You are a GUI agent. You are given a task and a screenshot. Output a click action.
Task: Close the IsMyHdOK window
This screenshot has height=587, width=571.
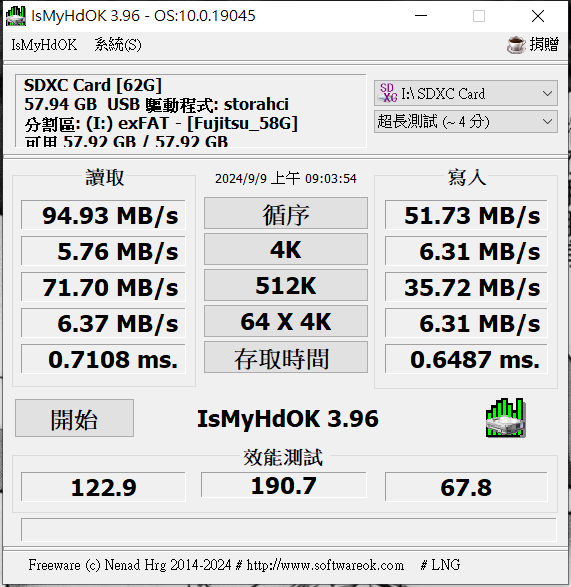tap(538, 16)
